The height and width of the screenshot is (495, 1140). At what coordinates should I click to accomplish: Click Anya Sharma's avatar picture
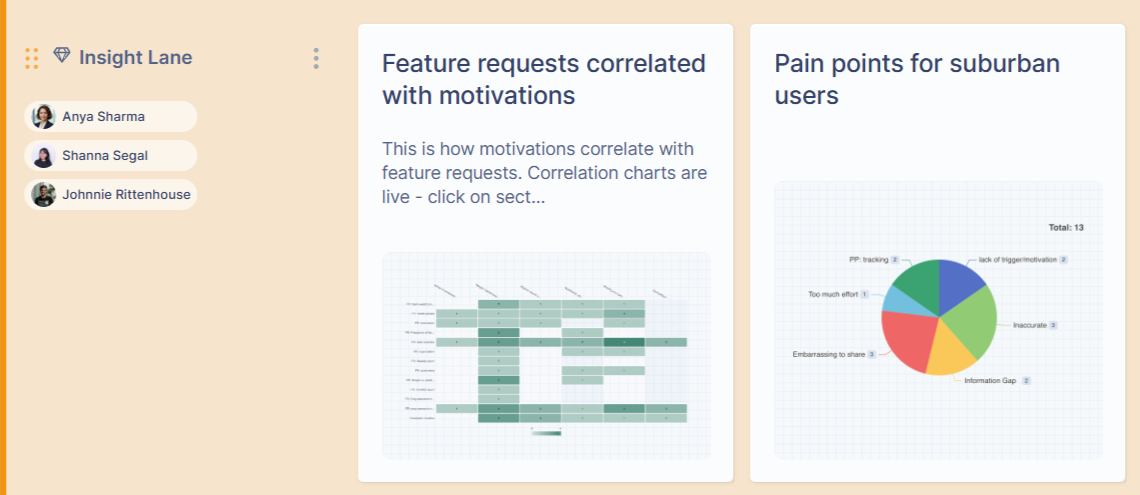click(44, 117)
